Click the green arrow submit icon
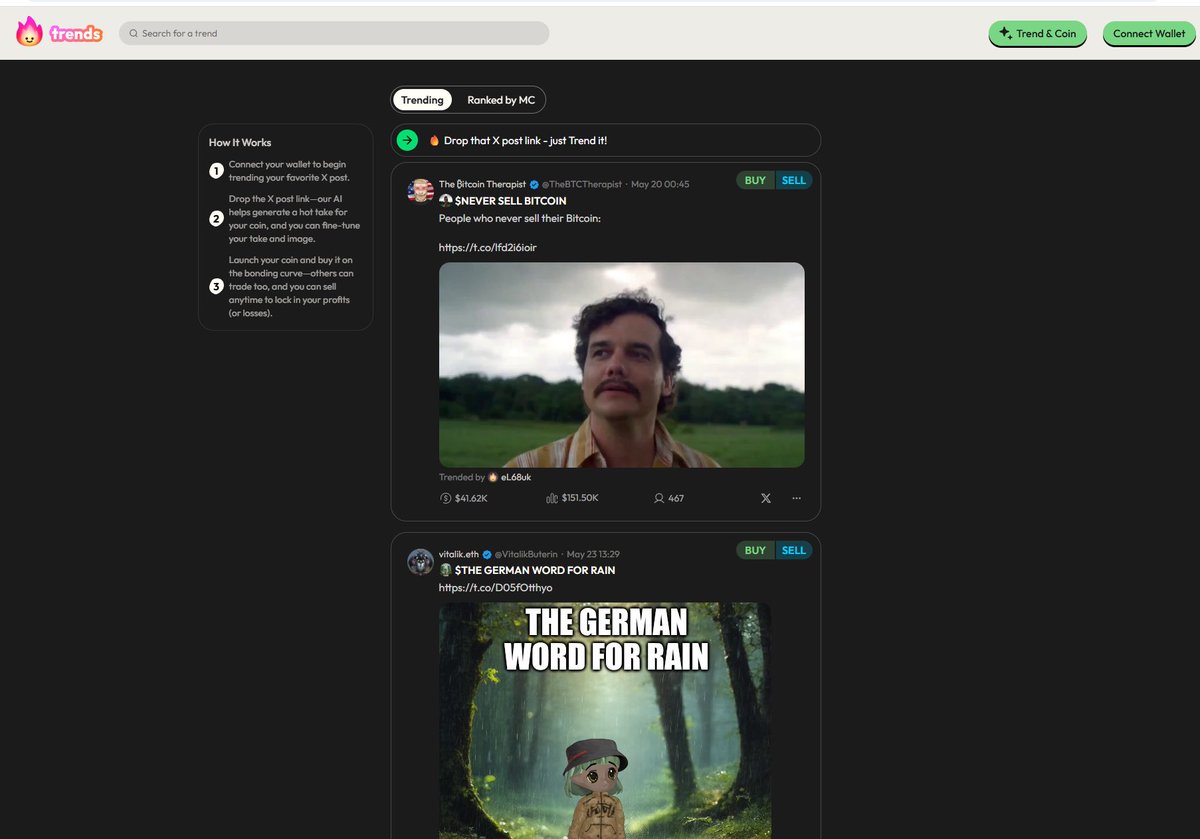This screenshot has width=1200, height=839. click(x=407, y=140)
